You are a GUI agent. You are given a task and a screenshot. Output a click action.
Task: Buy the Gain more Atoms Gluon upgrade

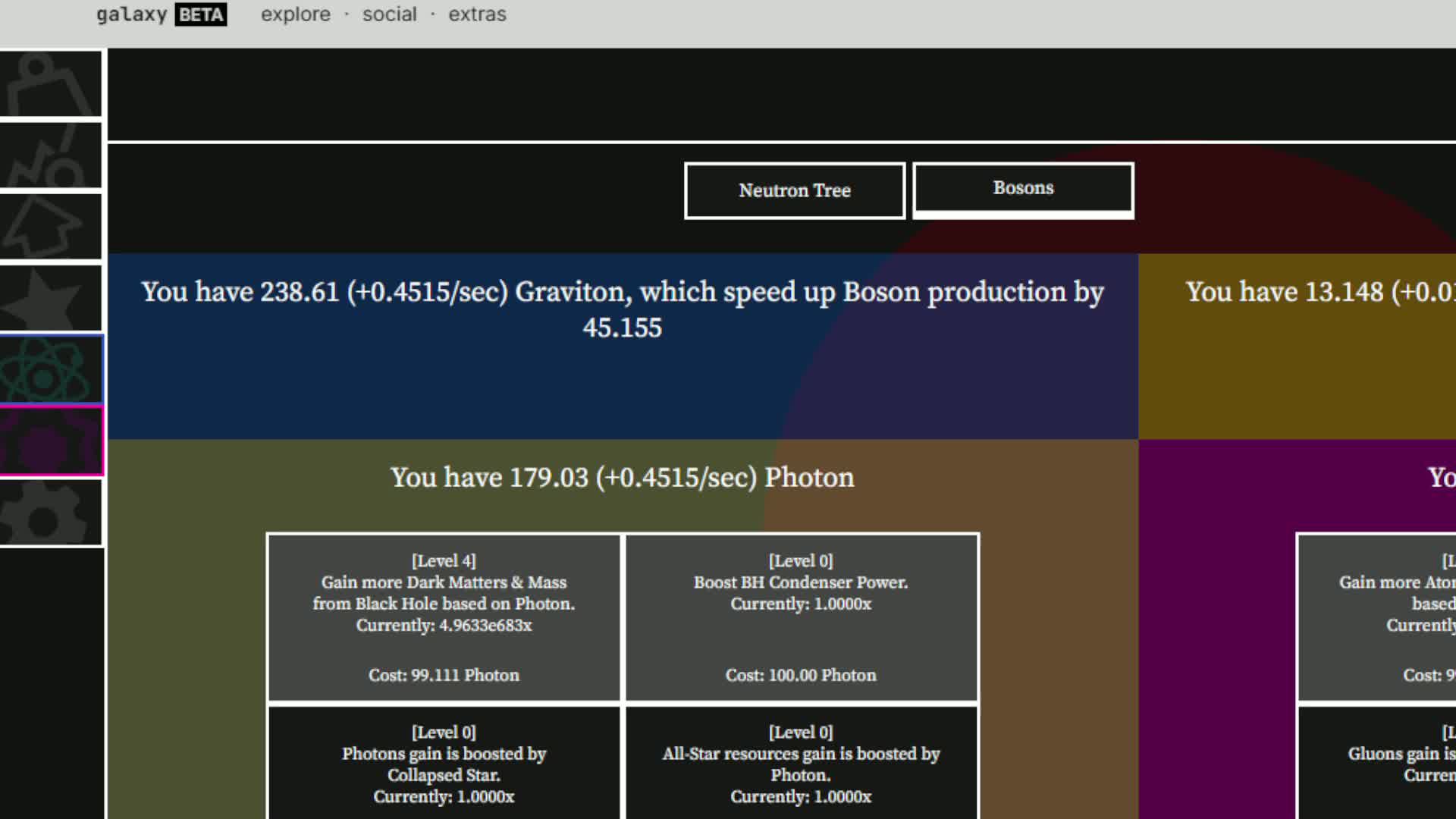(x=1376, y=618)
